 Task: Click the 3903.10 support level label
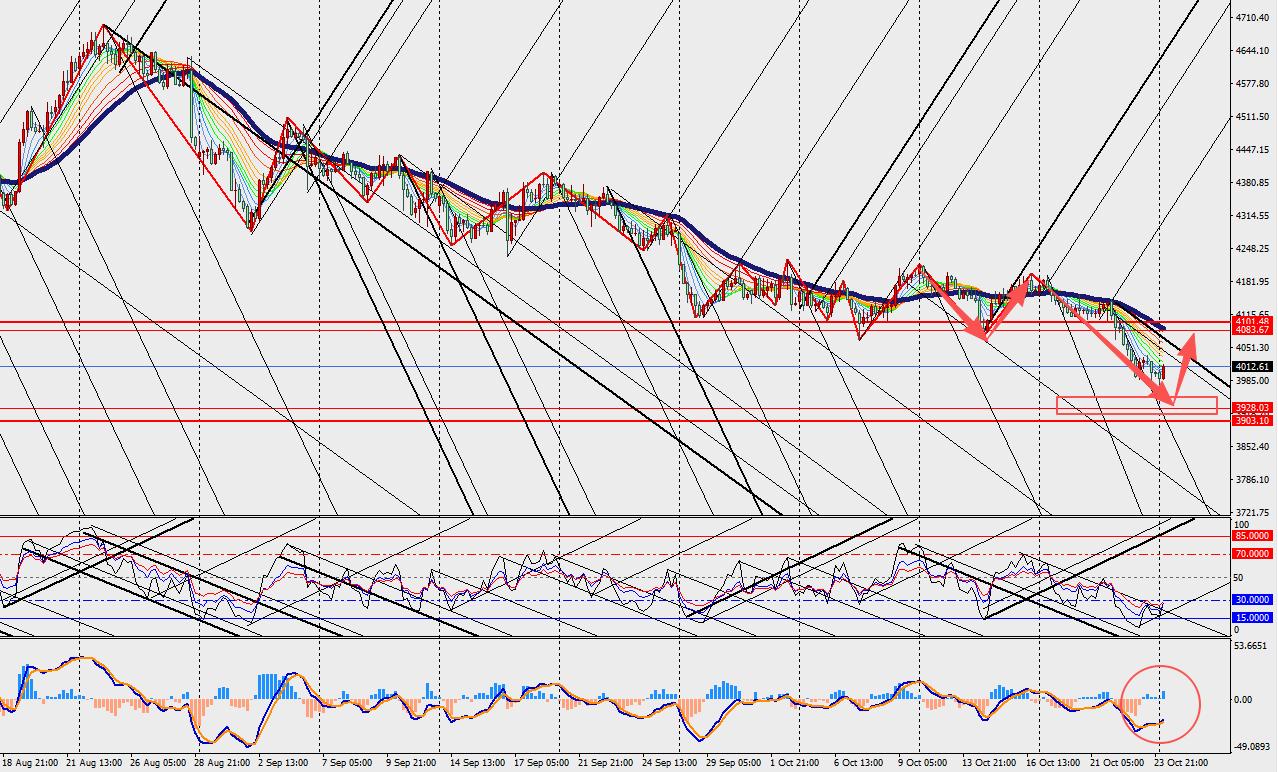[1252, 420]
